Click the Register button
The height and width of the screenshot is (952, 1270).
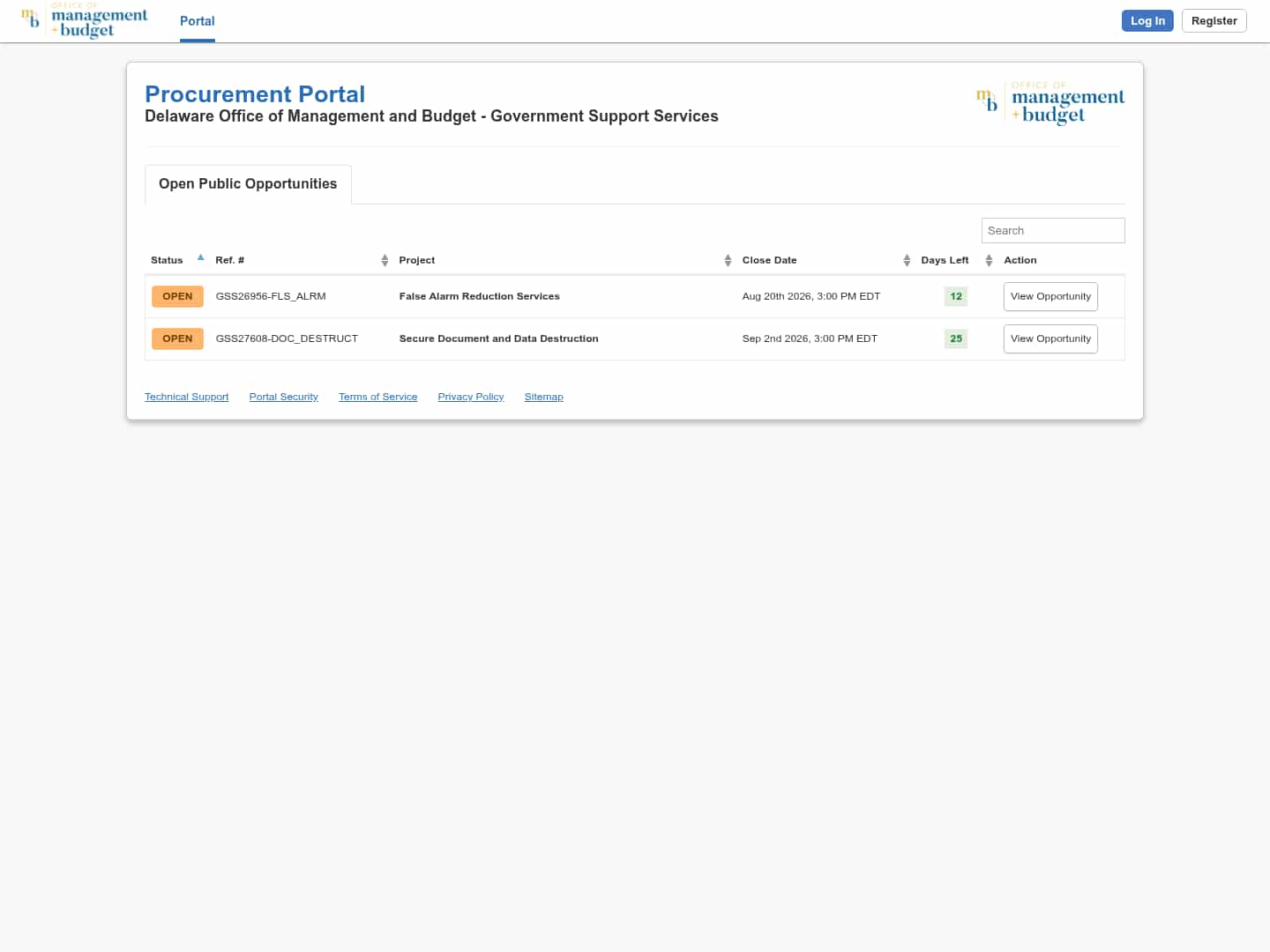pos(1214,21)
